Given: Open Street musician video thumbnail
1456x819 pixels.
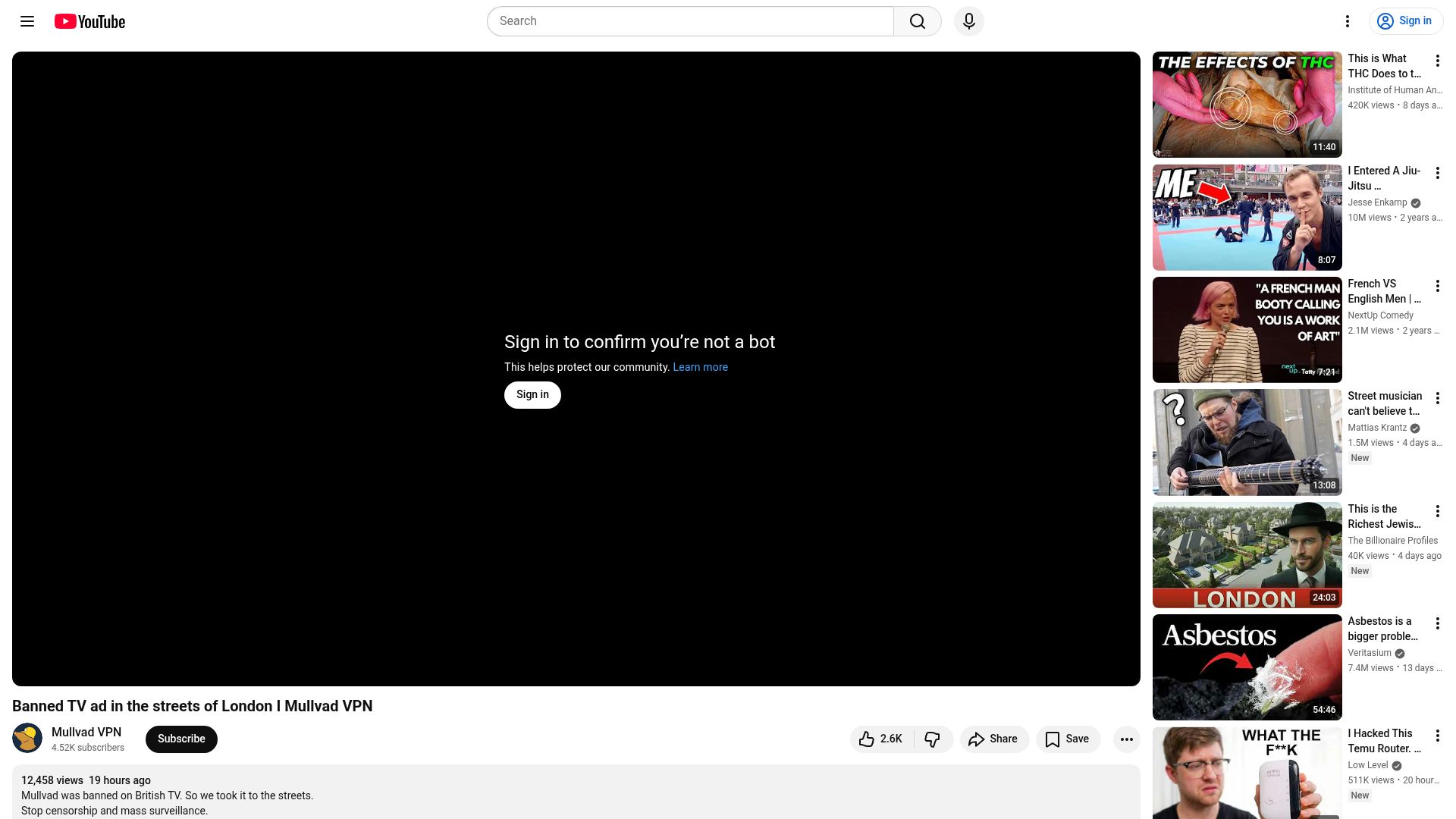Looking at the screenshot, I should point(1247,442).
